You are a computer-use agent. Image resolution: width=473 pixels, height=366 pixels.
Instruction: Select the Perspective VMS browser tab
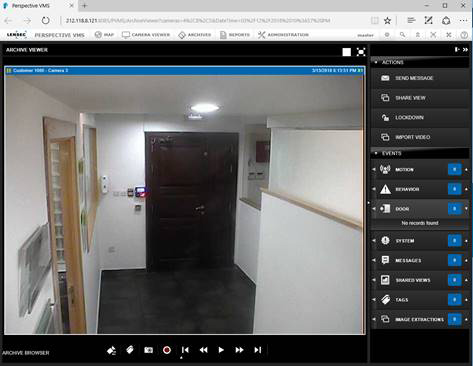(37, 5)
